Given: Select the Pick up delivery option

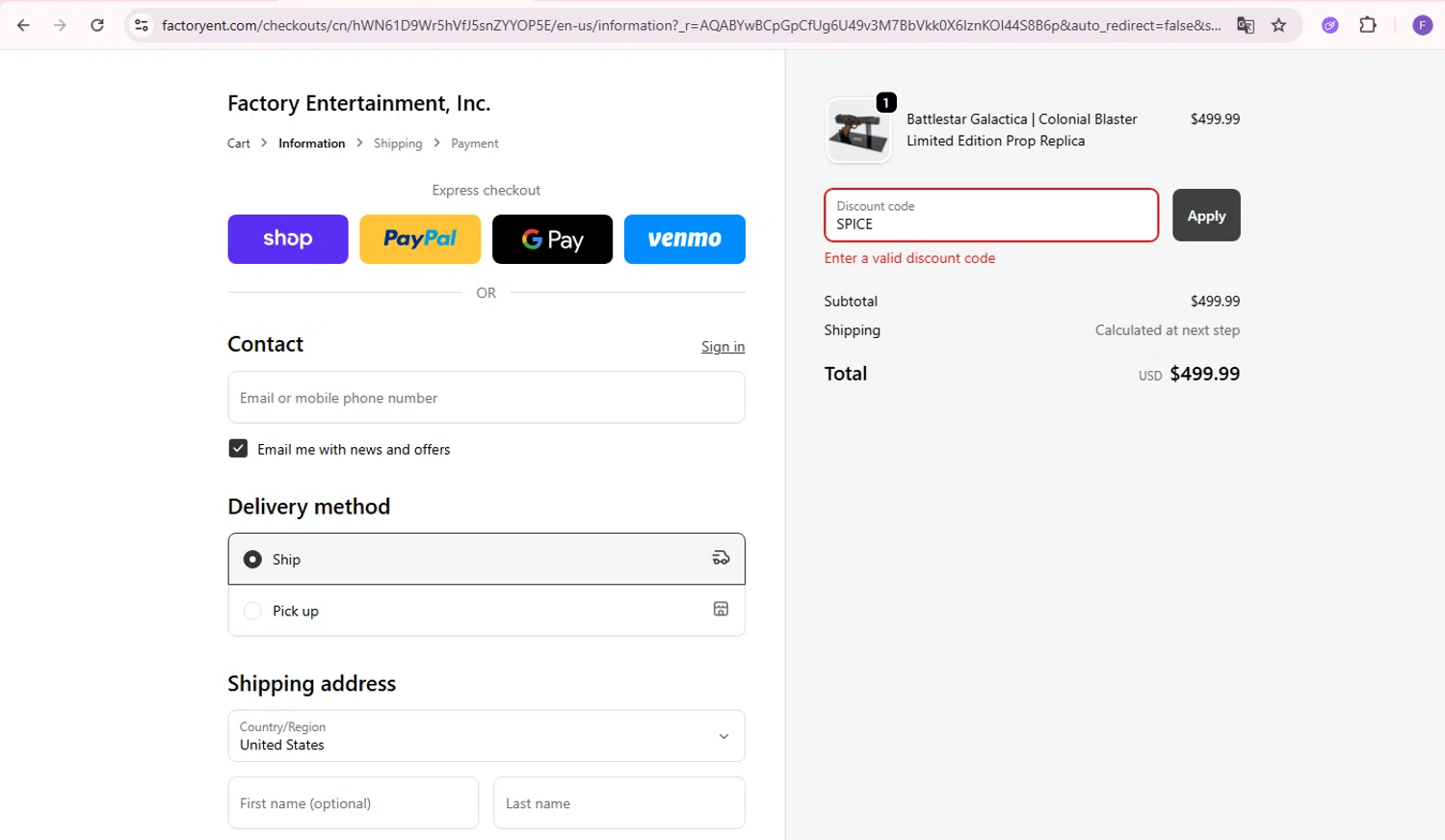Looking at the screenshot, I should pyautogui.click(x=486, y=611).
